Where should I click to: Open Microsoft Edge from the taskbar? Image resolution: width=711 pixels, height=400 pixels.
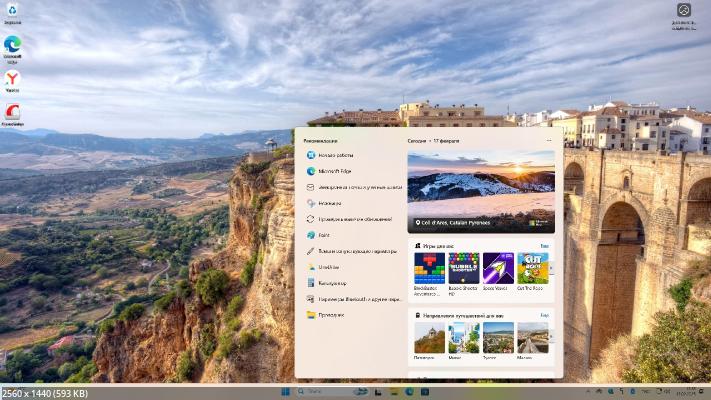(x=409, y=391)
